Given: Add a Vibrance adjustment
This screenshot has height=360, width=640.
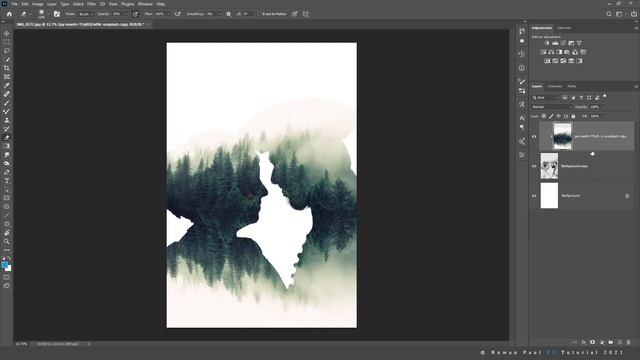Looking at the screenshot, I should click(579, 43).
